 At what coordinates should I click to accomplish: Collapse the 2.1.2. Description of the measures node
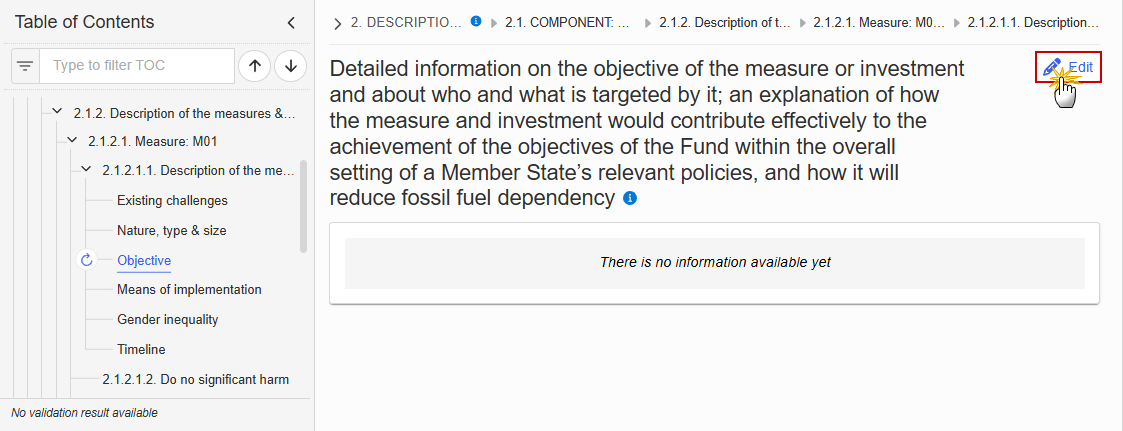click(x=57, y=112)
